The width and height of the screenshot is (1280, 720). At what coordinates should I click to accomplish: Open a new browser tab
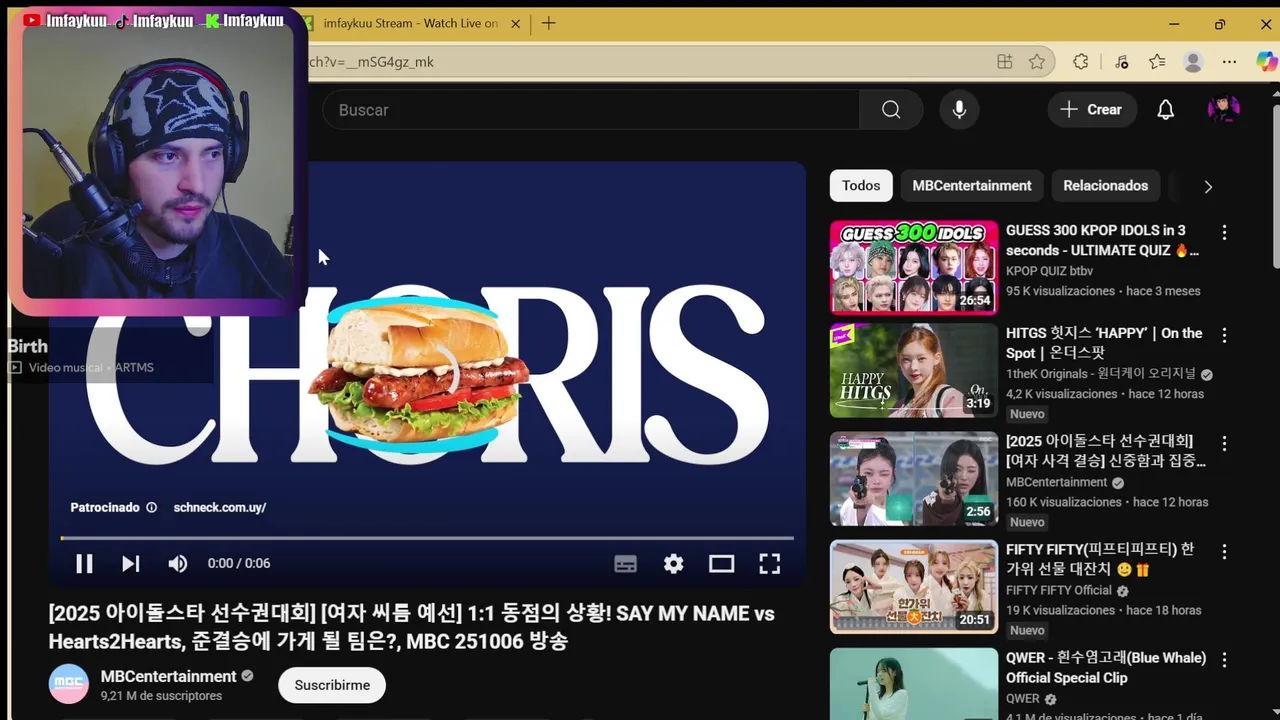coord(548,23)
